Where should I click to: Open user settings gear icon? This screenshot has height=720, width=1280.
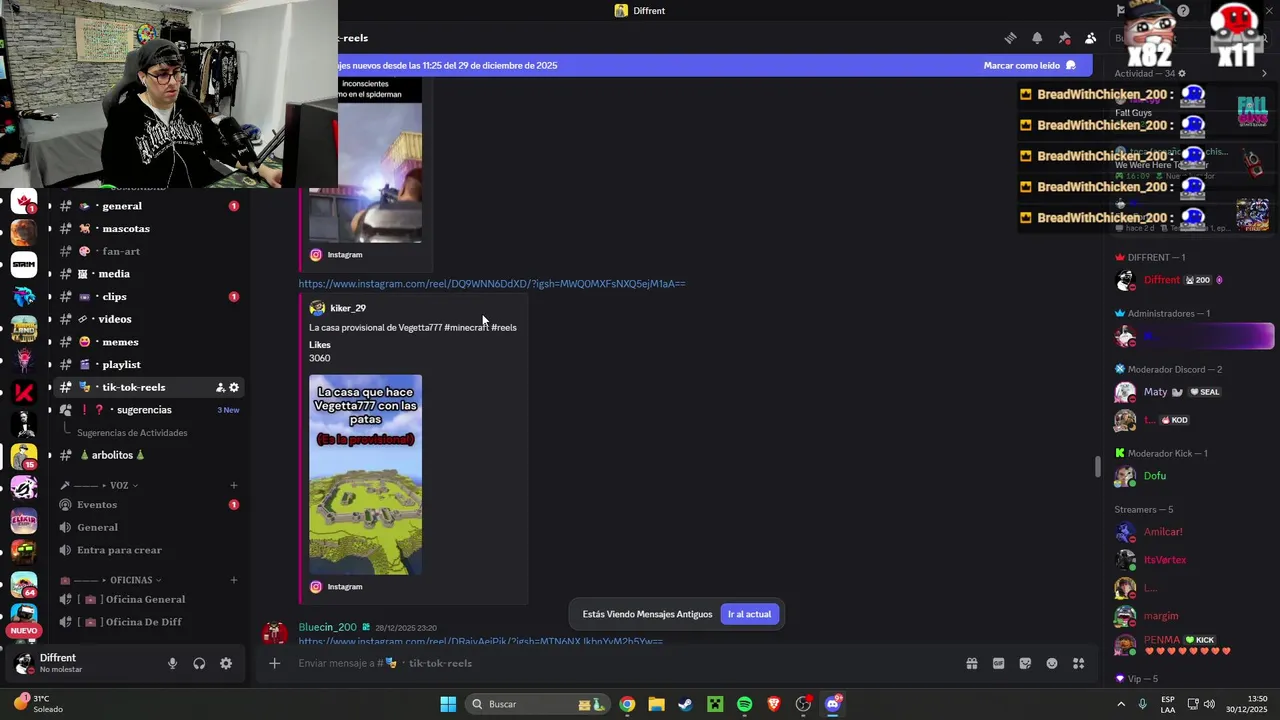(226, 663)
